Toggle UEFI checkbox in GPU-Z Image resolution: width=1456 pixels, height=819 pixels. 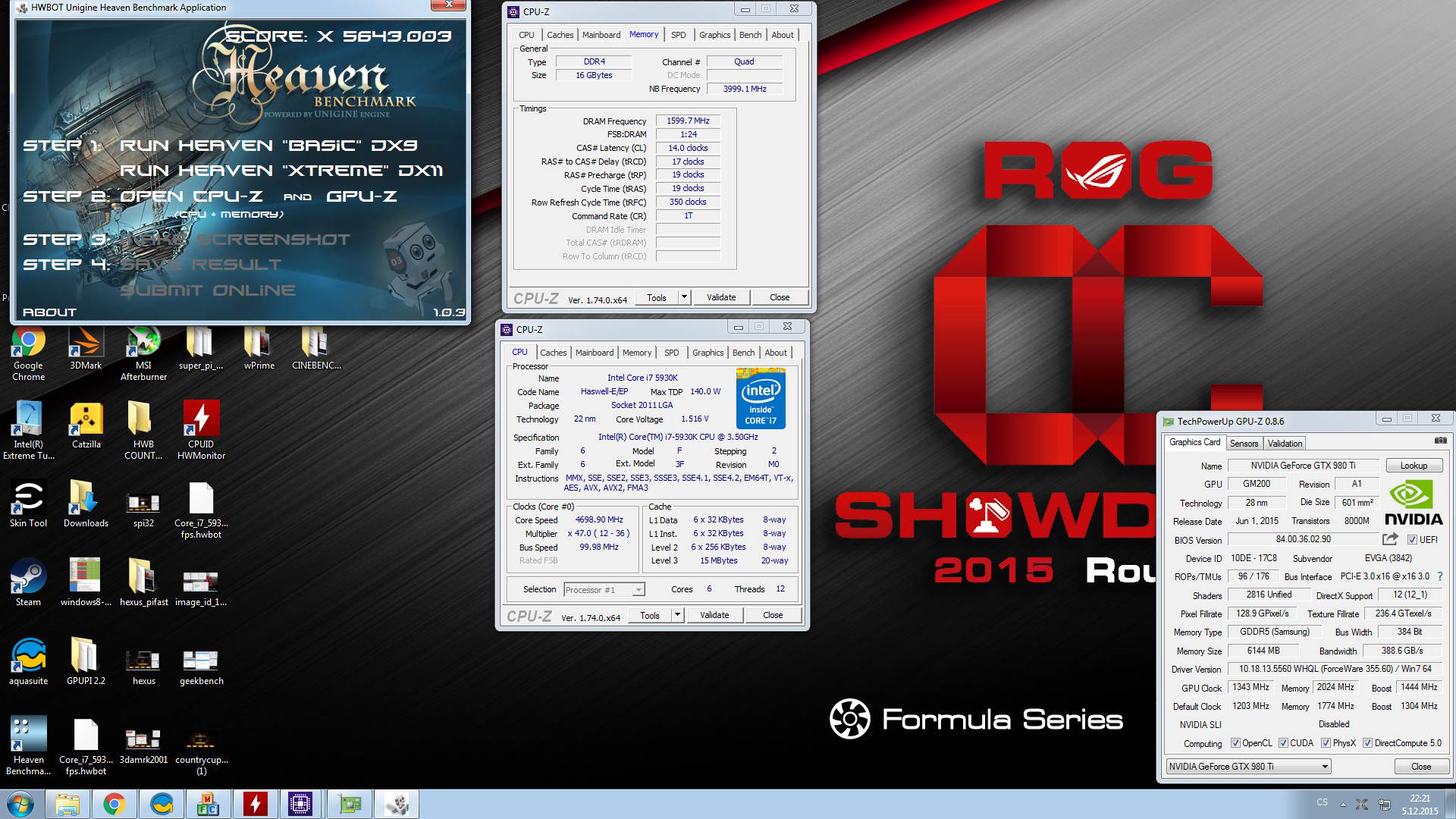click(x=1412, y=540)
